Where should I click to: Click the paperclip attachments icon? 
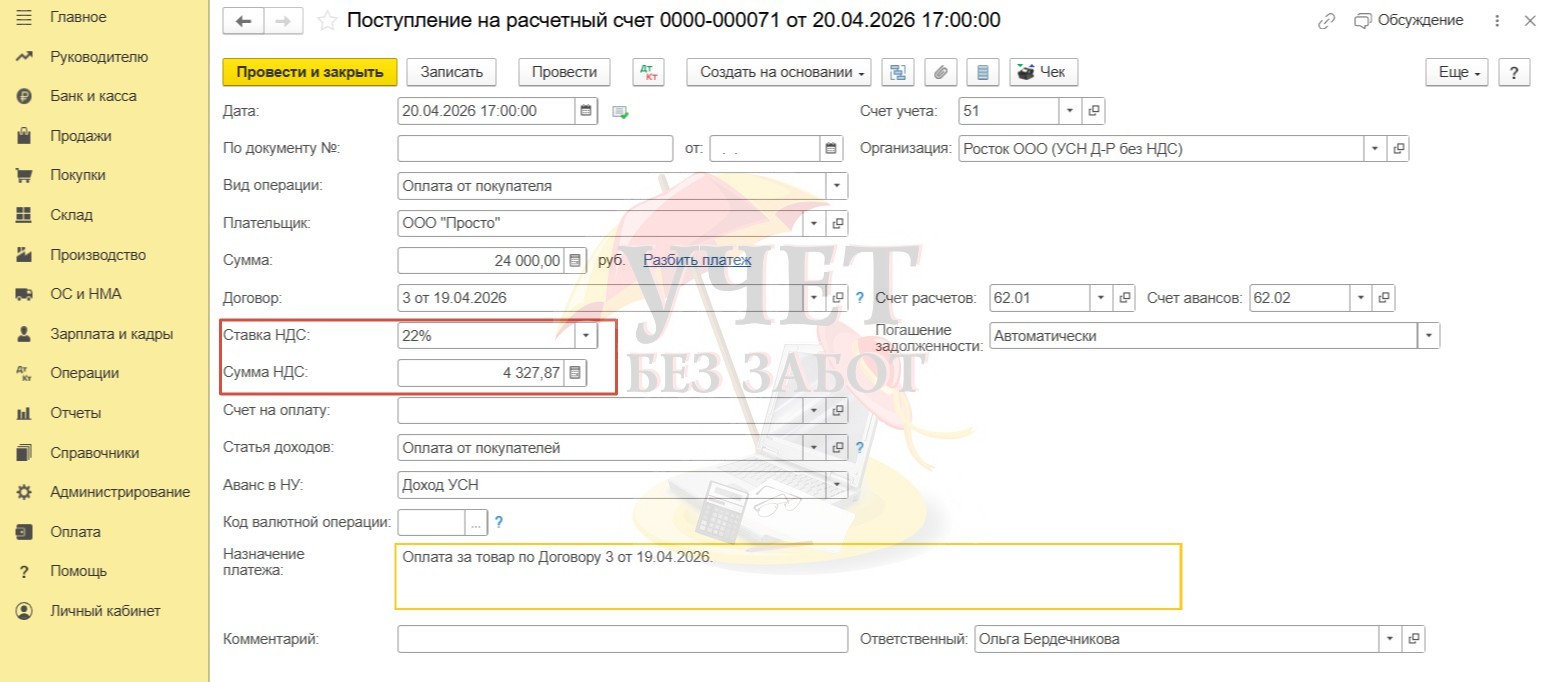(x=940, y=72)
